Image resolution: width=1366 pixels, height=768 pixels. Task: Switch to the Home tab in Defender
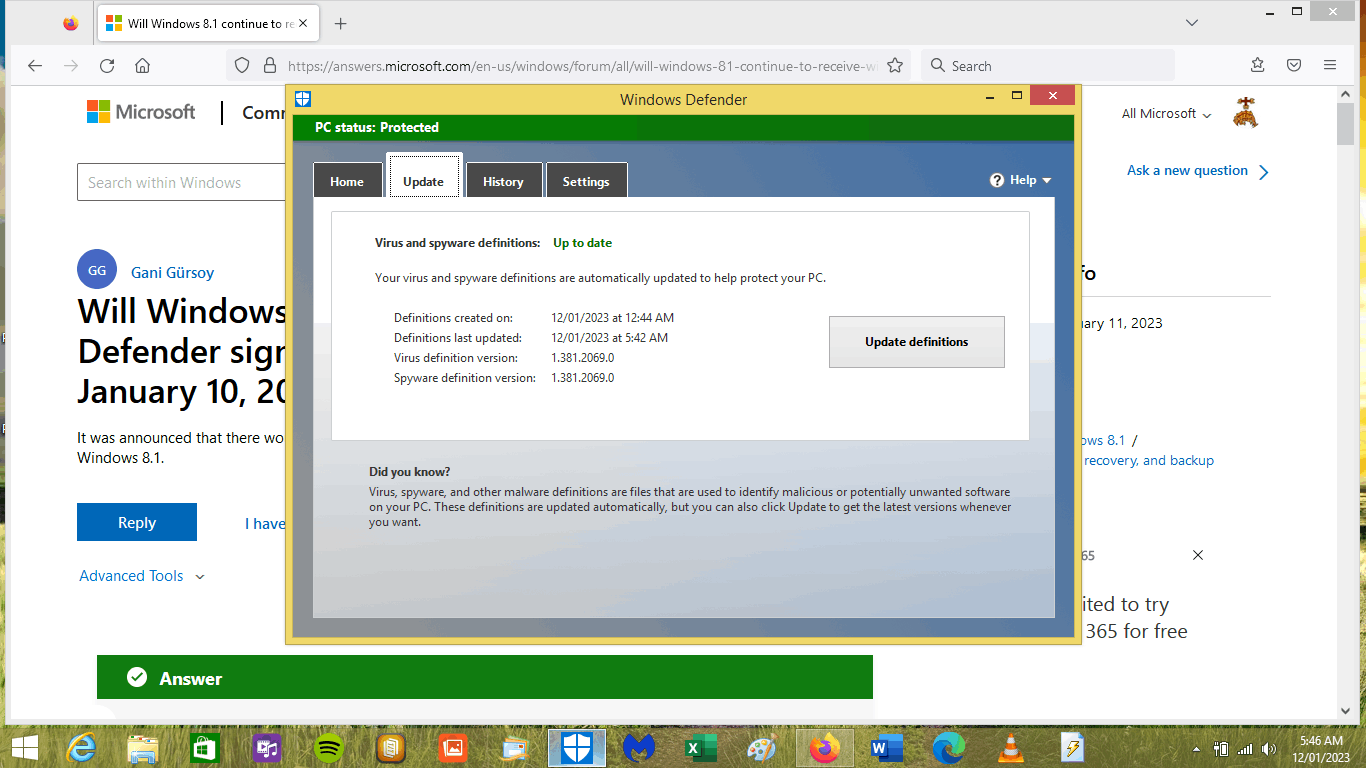[x=347, y=181]
